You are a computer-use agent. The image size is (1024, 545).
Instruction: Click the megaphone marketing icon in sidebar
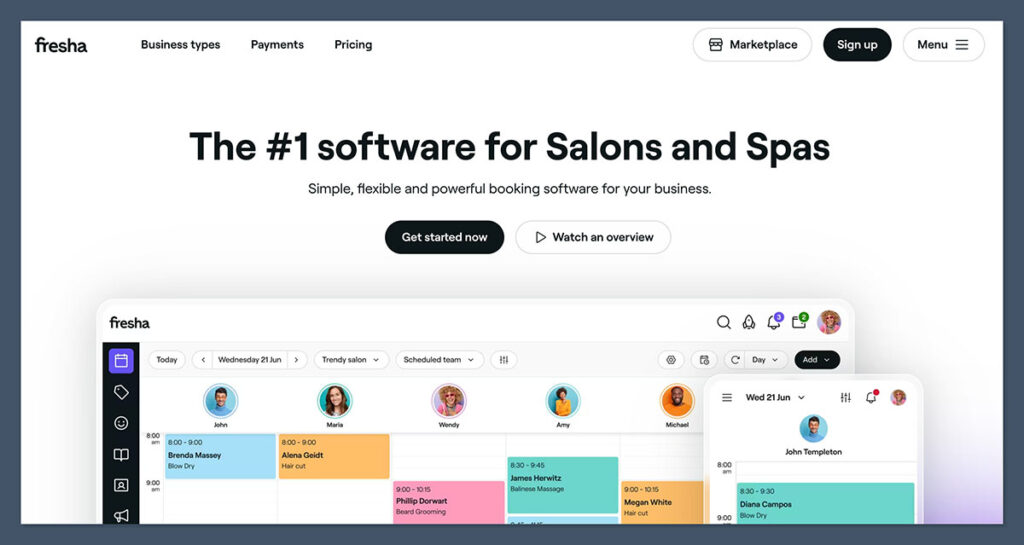[121, 515]
